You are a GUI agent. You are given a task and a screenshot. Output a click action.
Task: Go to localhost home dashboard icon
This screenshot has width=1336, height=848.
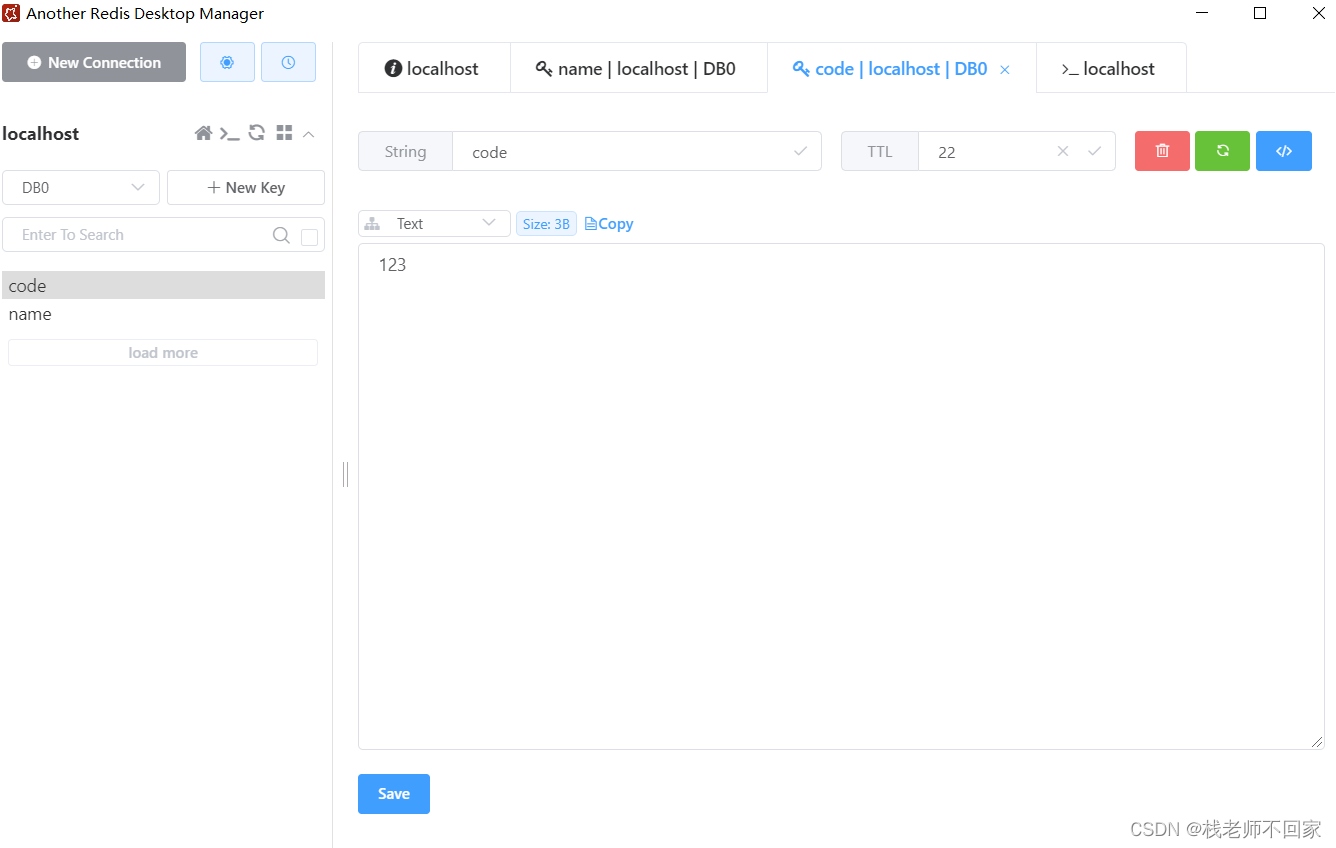point(203,133)
